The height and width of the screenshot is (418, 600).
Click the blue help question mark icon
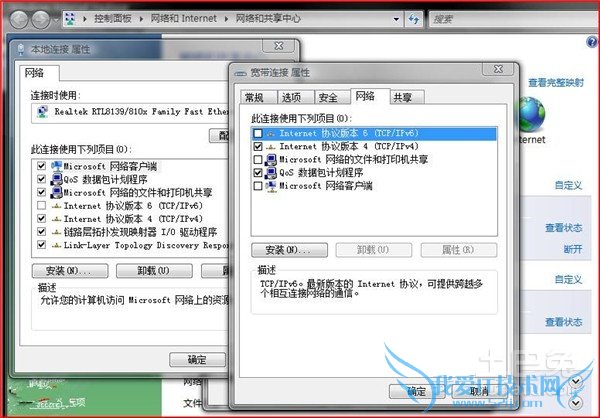[592, 41]
